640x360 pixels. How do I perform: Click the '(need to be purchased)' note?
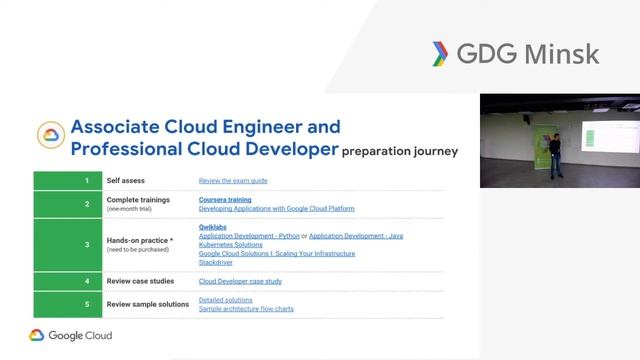coord(138,249)
